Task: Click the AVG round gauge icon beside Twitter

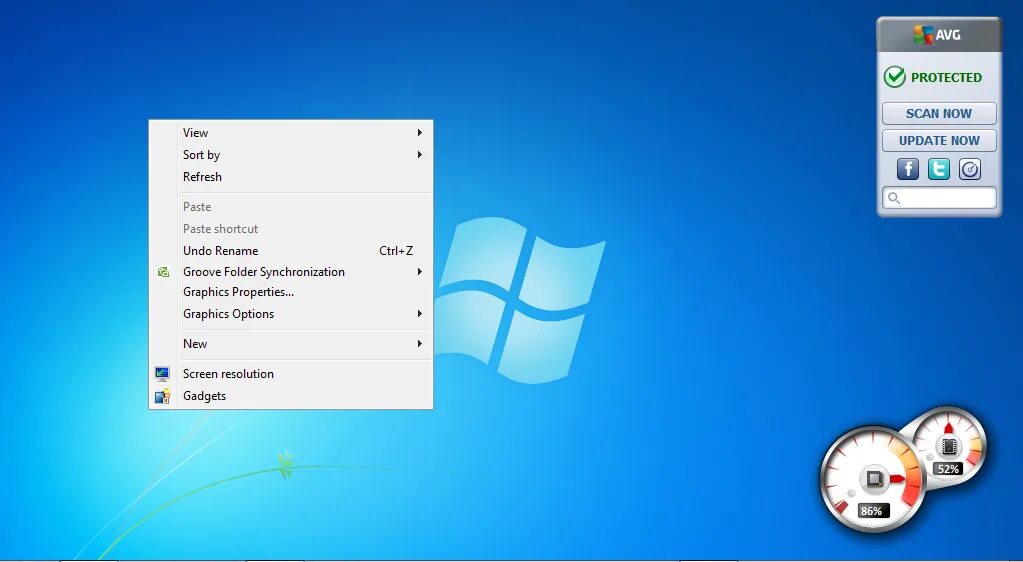Action: 970,169
